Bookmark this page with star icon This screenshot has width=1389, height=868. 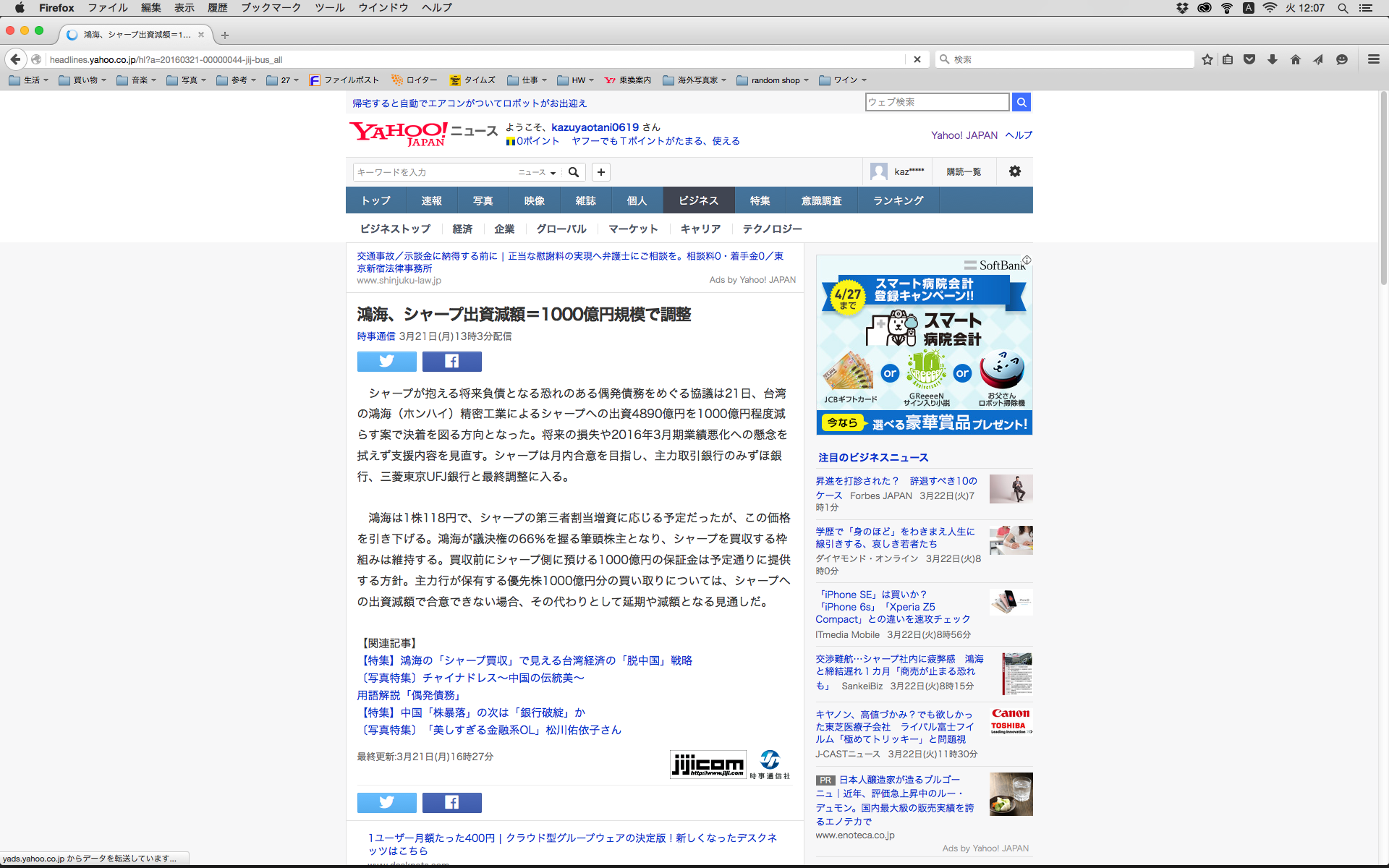pyautogui.click(x=1207, y=59)
